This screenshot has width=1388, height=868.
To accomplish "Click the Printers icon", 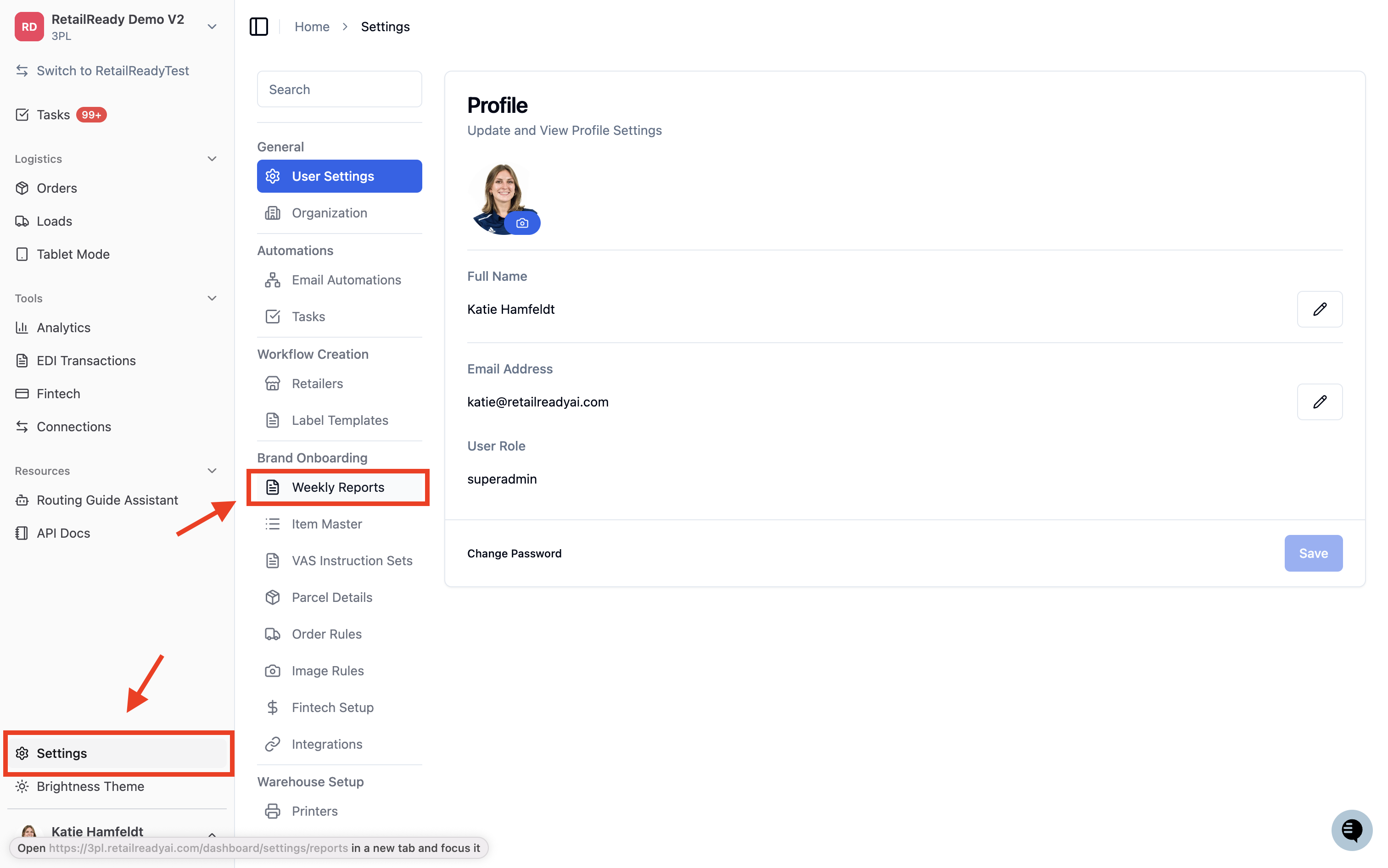I will coord(272,811).
